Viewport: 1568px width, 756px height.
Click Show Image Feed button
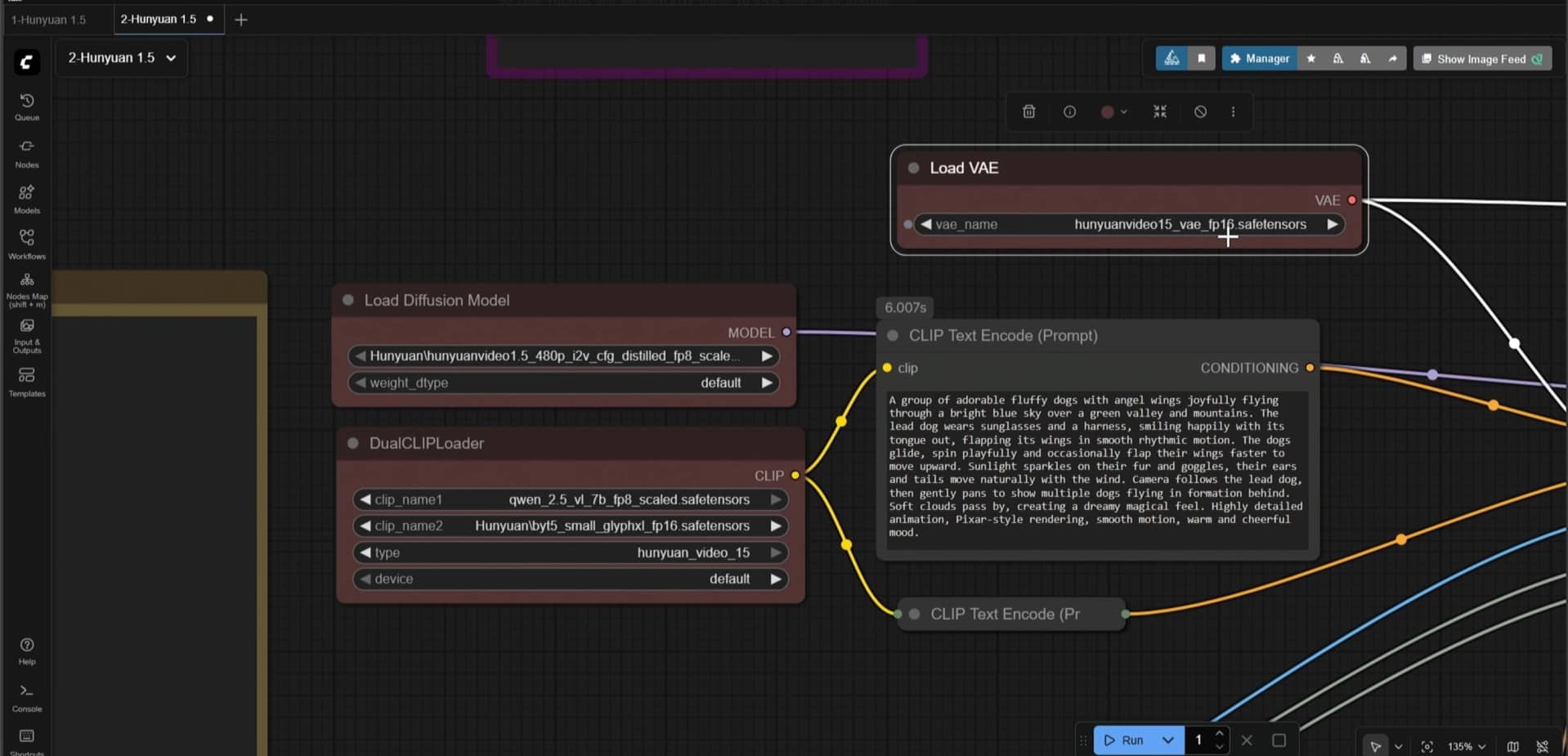click(1482, 59)
